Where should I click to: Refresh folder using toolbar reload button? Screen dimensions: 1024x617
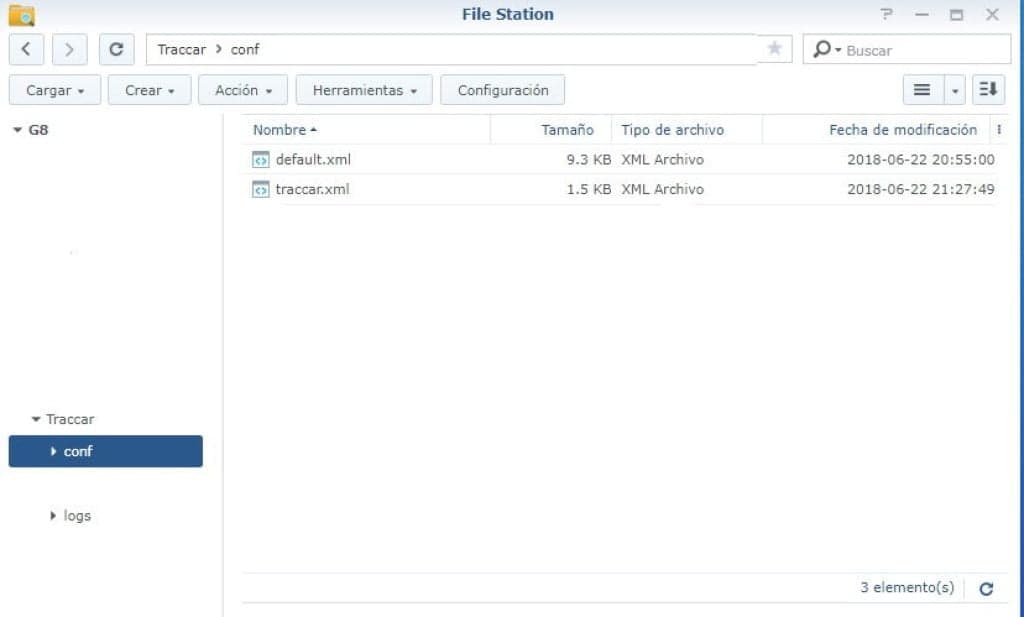coord(116,50)
